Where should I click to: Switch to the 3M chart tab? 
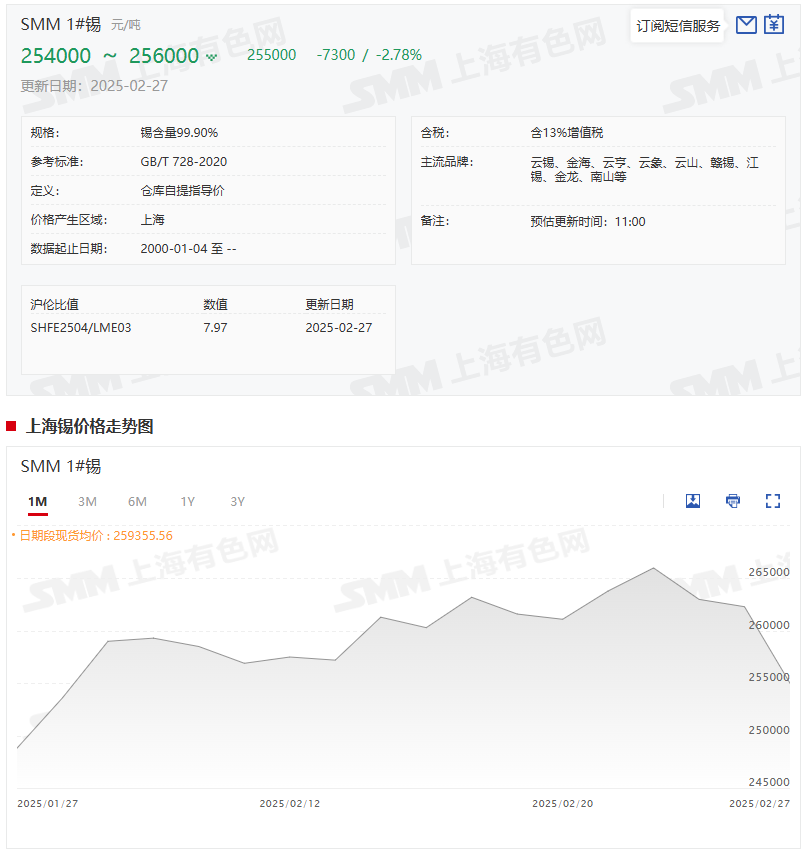coord(86,501)
